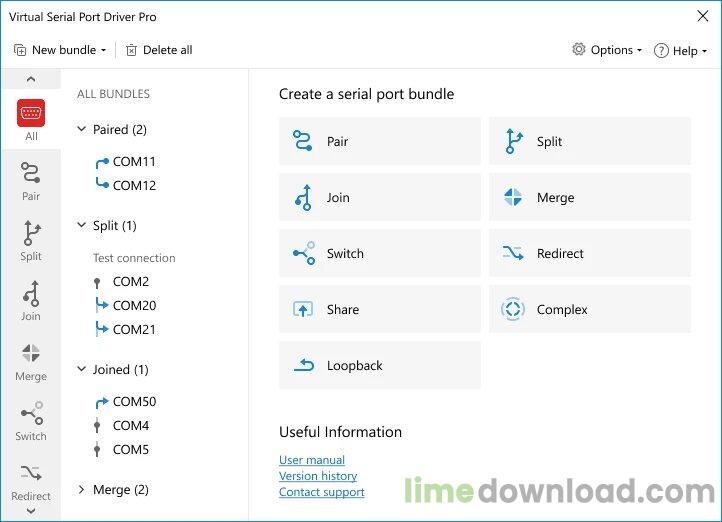The image size is (722, 522).
Task: Open the New bundle dropdown arrow
Action: tap(103, 51)
